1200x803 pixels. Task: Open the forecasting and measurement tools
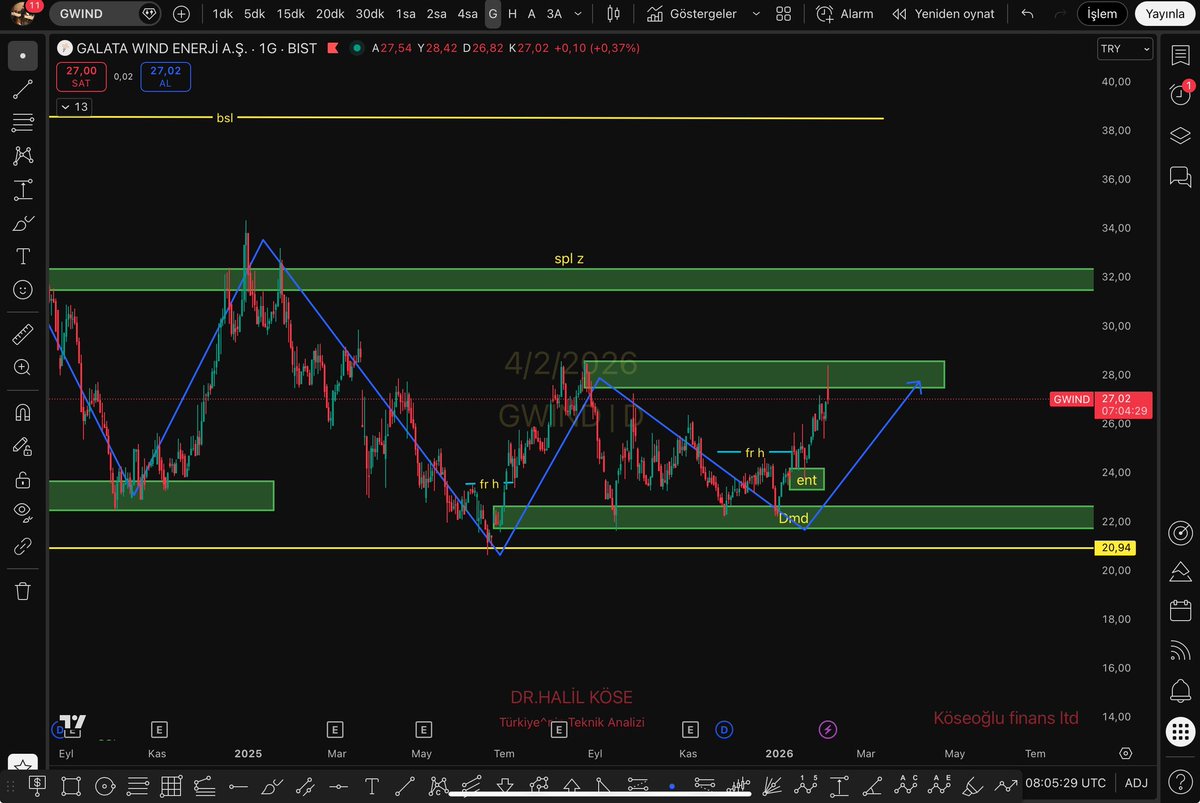(22, 189)
